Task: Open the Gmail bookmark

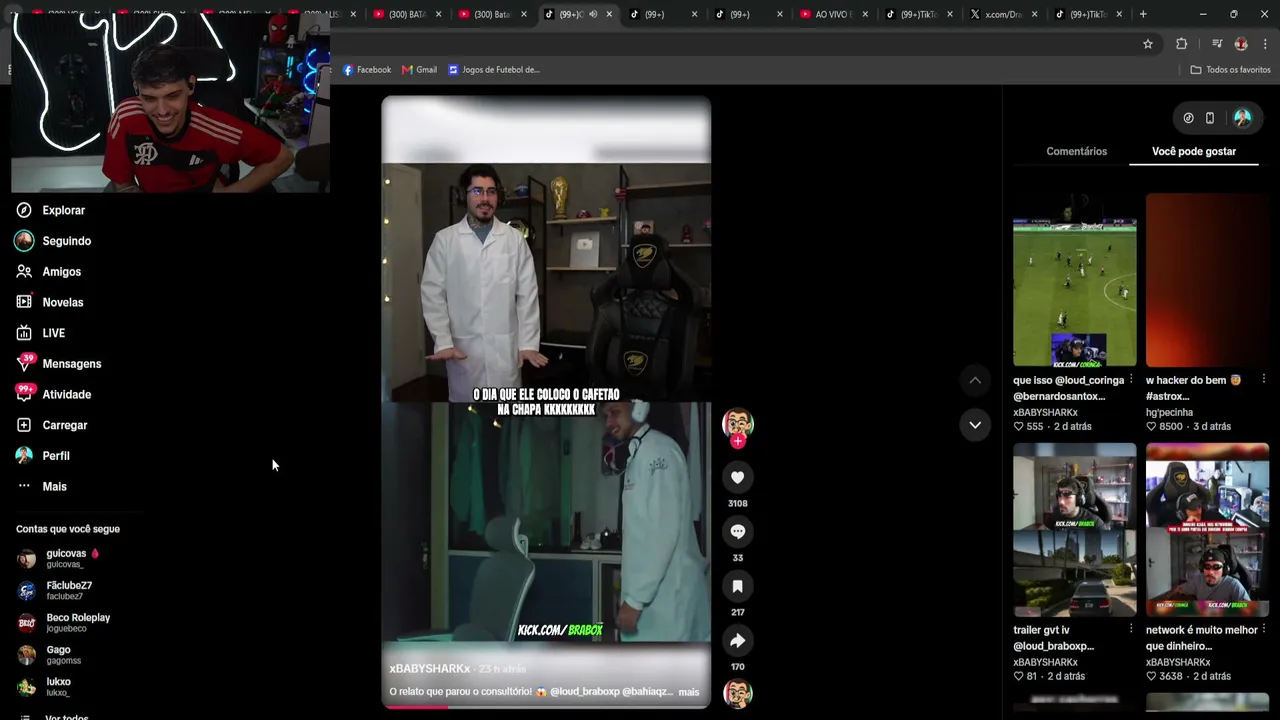Action: (x=419, y=70)
